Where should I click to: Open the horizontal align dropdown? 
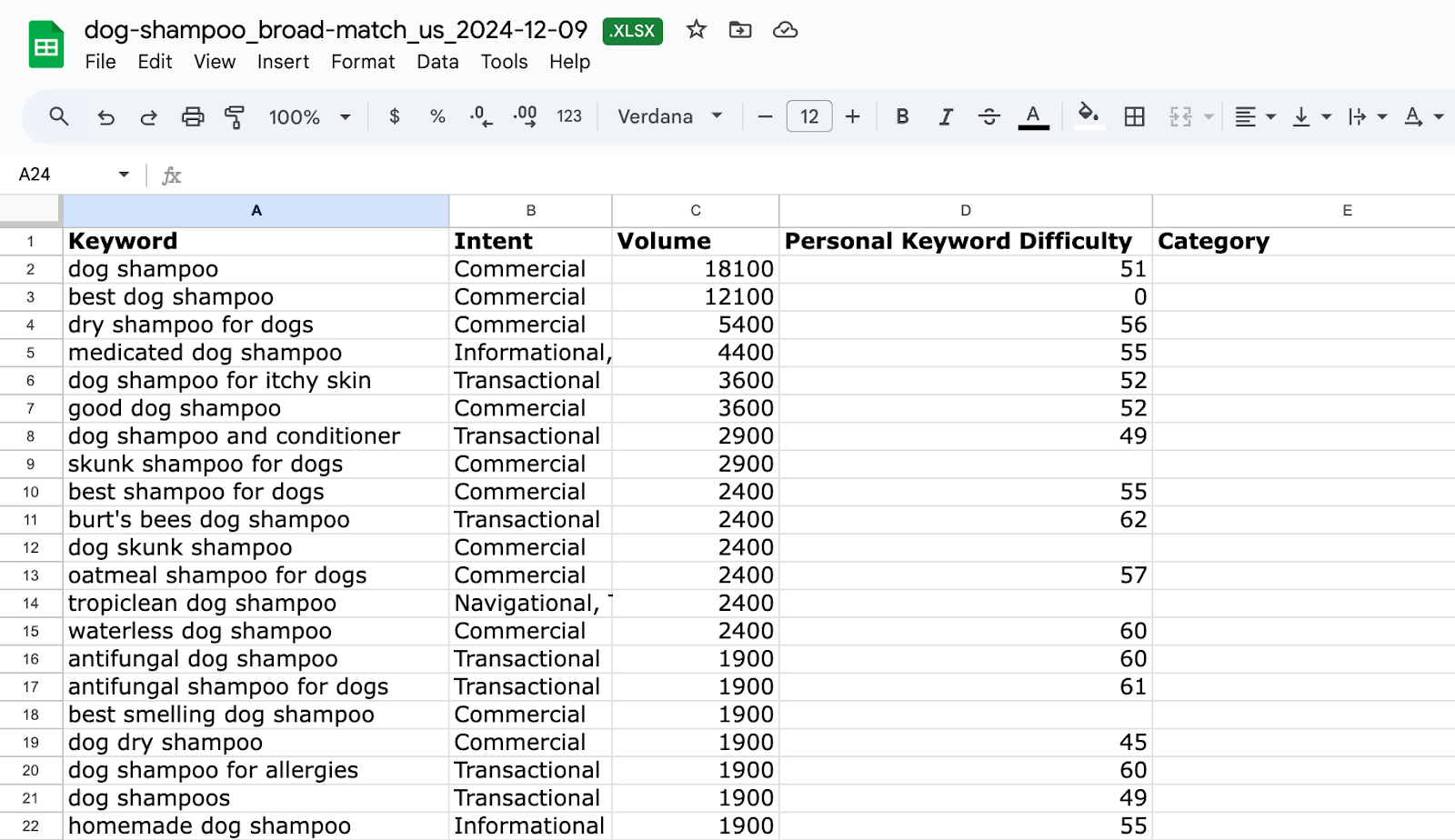tap(1255, 116)
